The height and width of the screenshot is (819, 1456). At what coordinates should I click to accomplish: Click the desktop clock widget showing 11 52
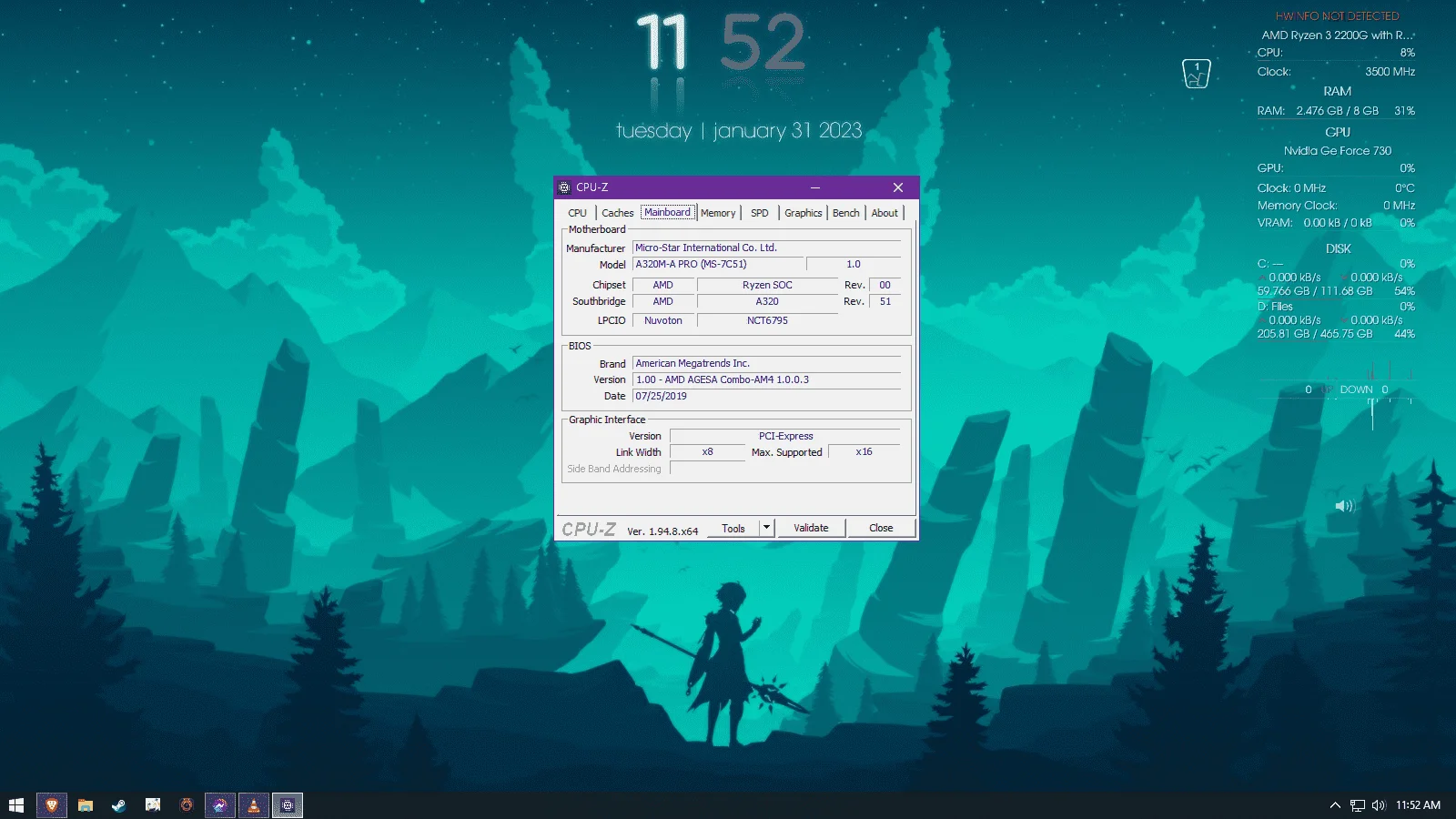pyautogui.click(x=721, y=44)
